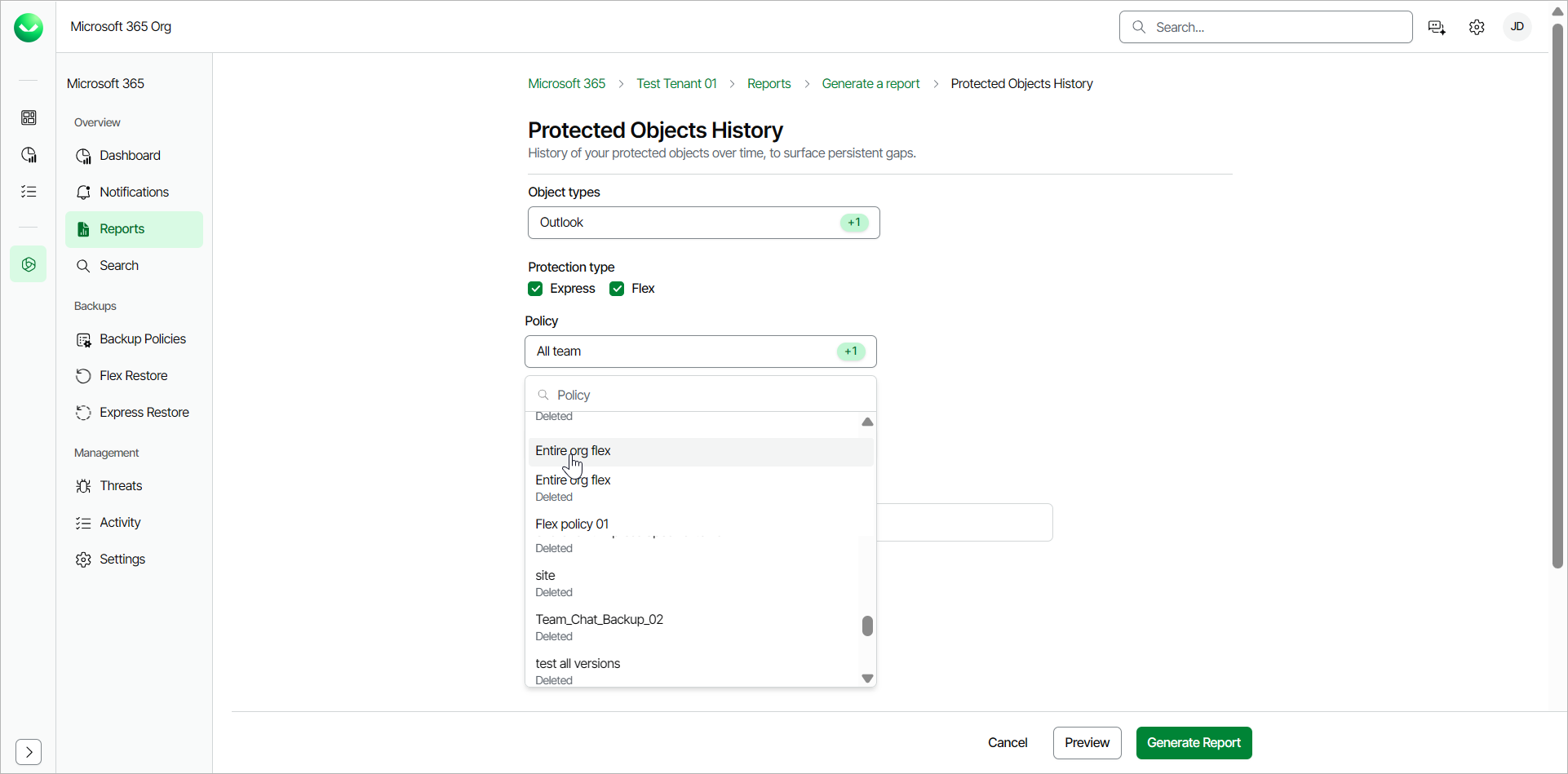This screenshot has height=774, width=1568.
Task: Click the Cancel button
Action: point(1008,743)
